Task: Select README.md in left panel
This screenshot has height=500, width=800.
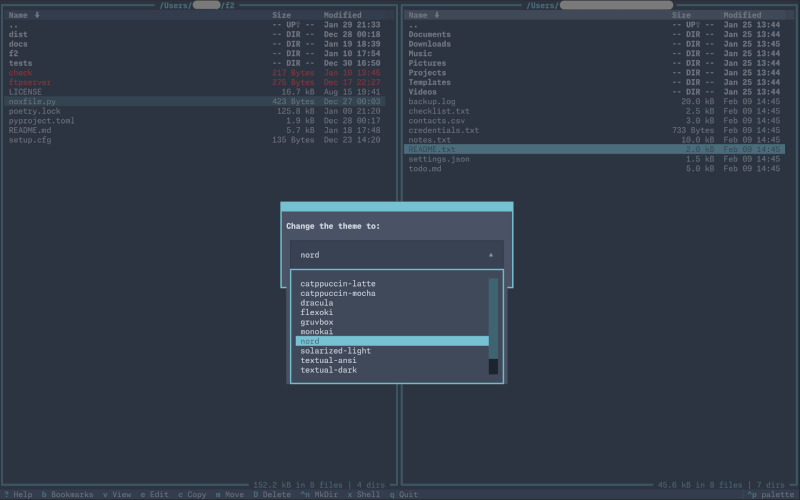Action: [194, 130]
